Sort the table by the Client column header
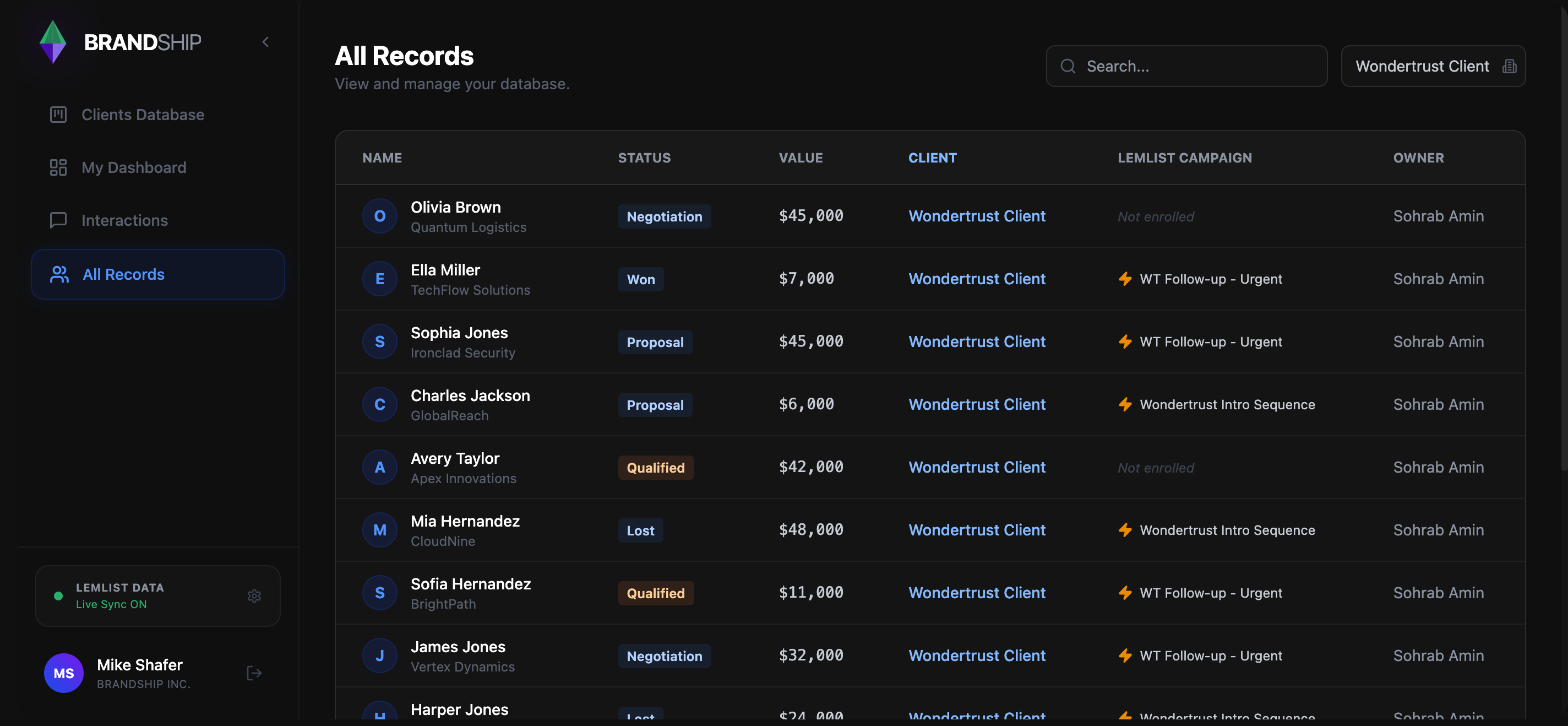Viewport: 1568px width, 726px height. [932, 158]
